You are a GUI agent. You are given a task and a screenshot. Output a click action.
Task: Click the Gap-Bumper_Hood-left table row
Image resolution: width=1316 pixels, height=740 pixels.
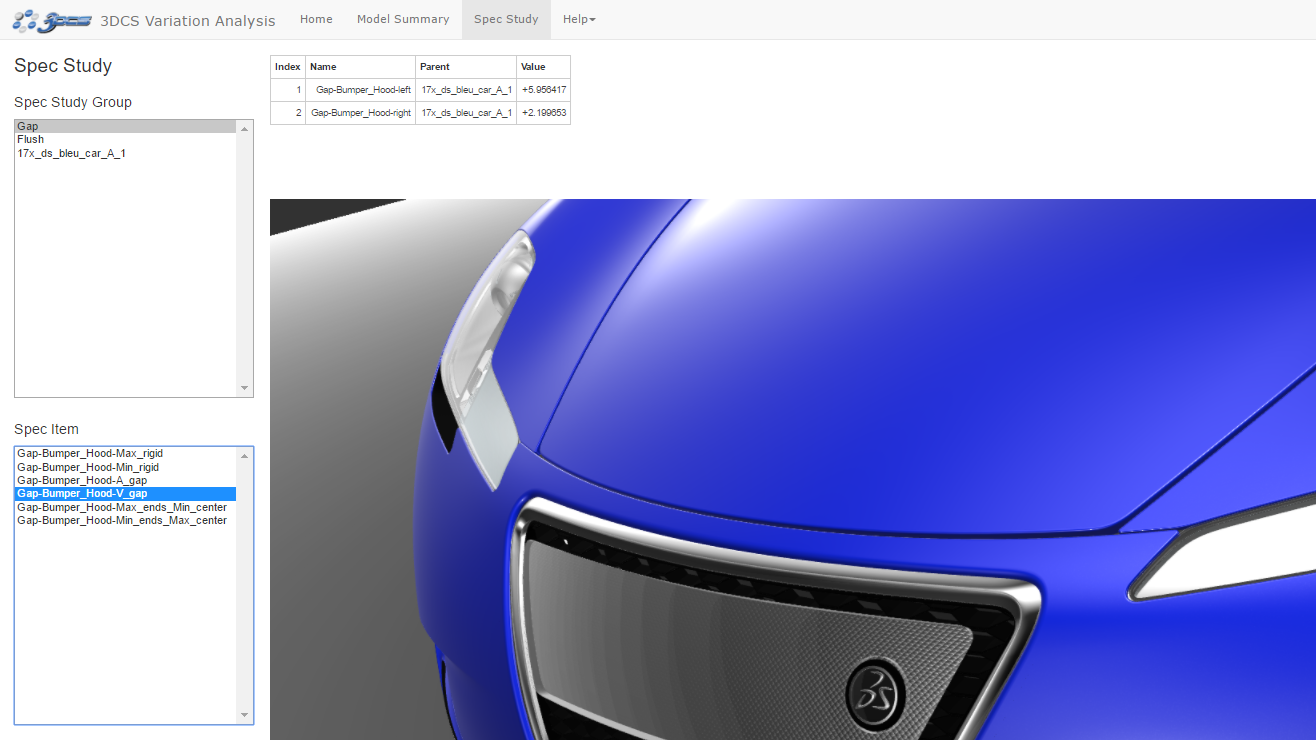tap(360, 89)
